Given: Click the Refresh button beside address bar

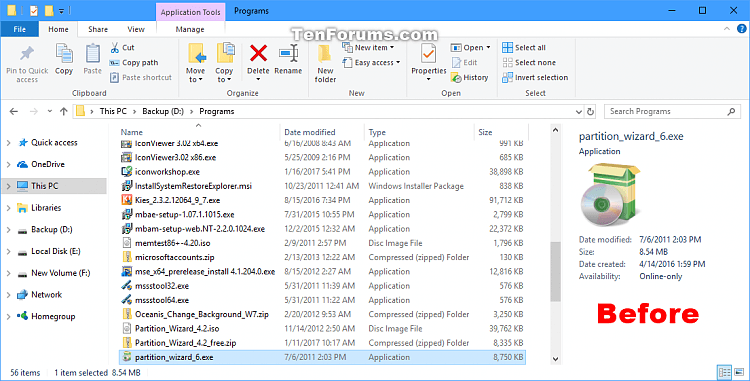Looking at the screenshot, I should pyautogui.click(x=590, y=111).
